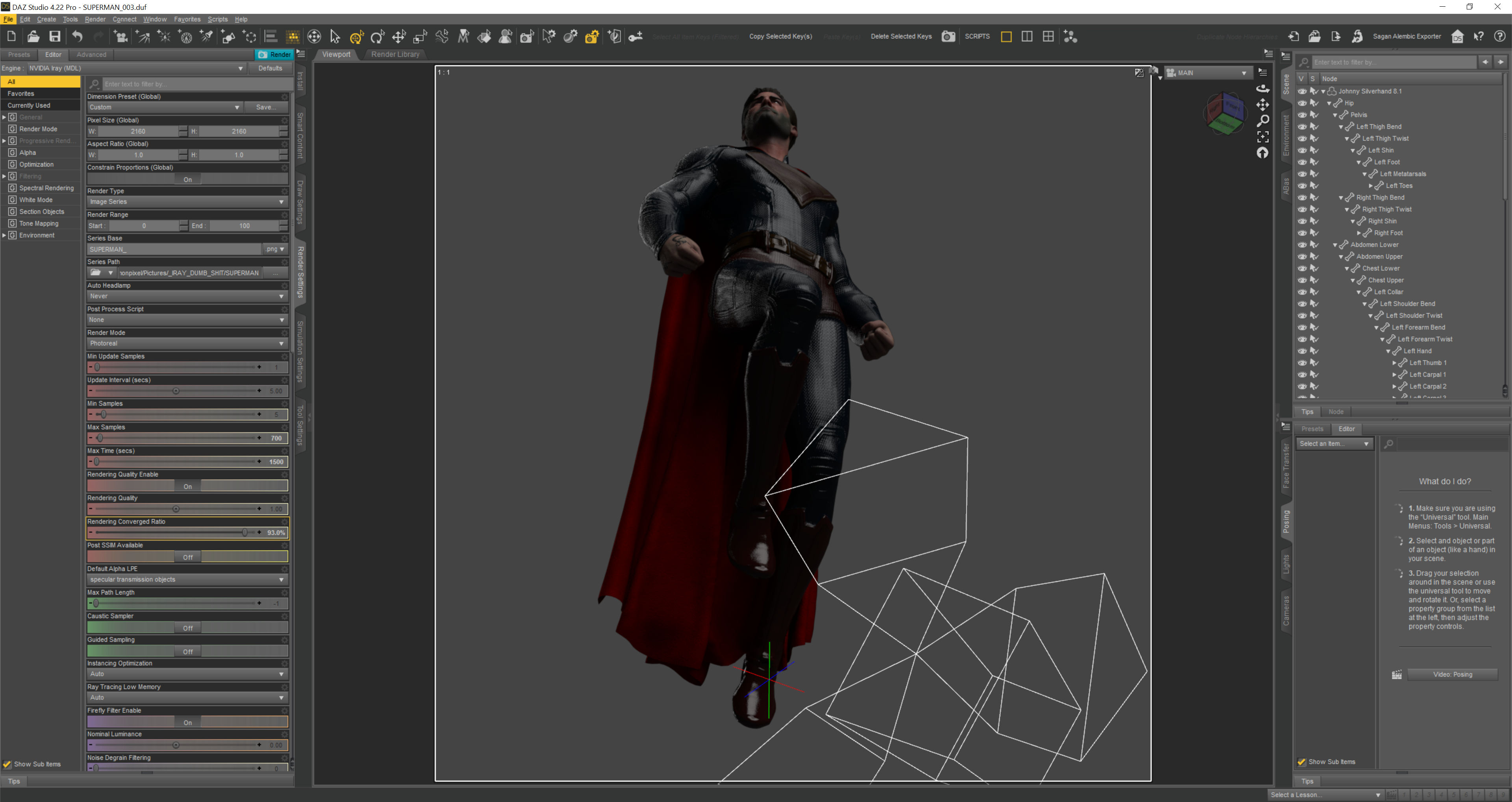Open Dimension Preset Custom dropdown
1512x802 pixels.
(x=164, y=107)
